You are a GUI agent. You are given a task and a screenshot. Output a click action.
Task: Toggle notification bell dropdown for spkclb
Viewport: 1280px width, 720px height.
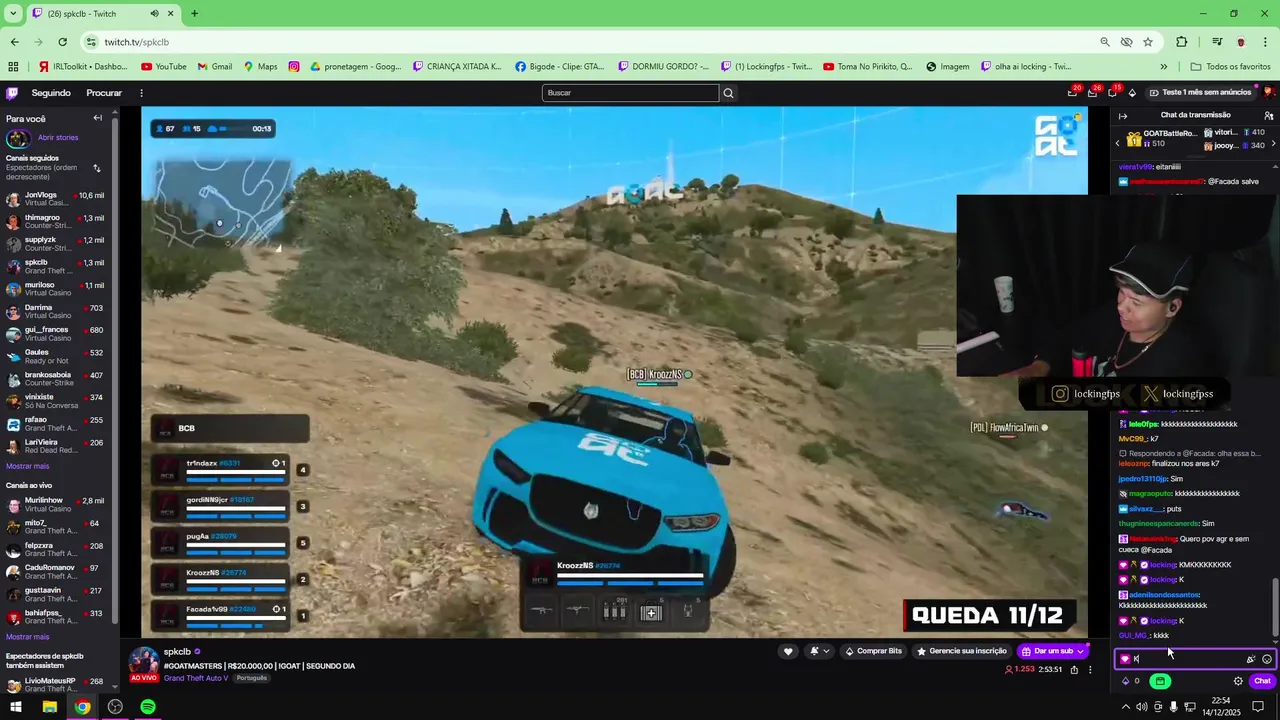point(820,651)
